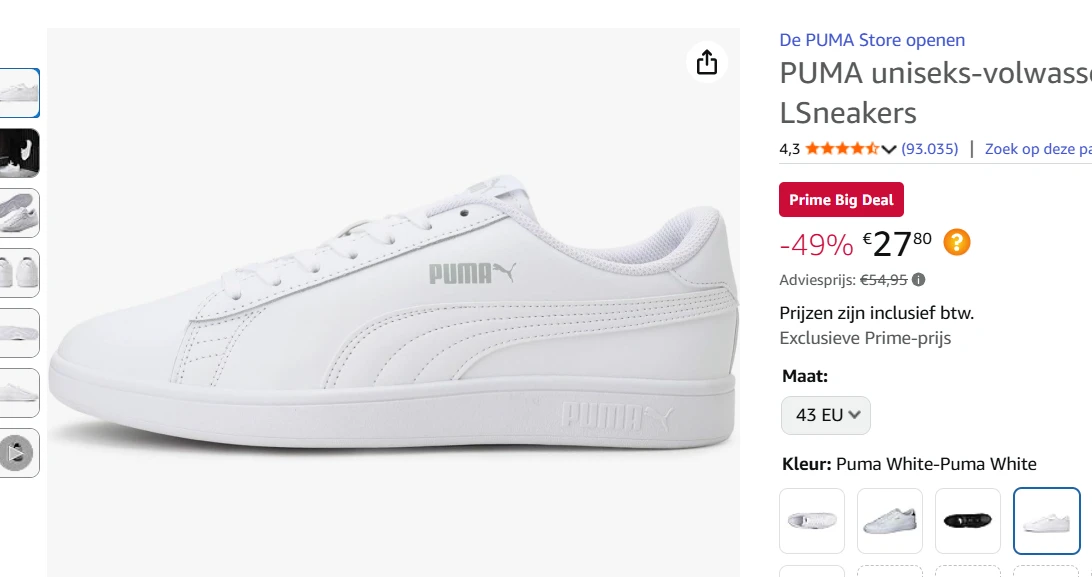Expand the ratings breakdown chevron next to 4,3
The height and width of the screenshot is (577, 1092).
(888, 148)
